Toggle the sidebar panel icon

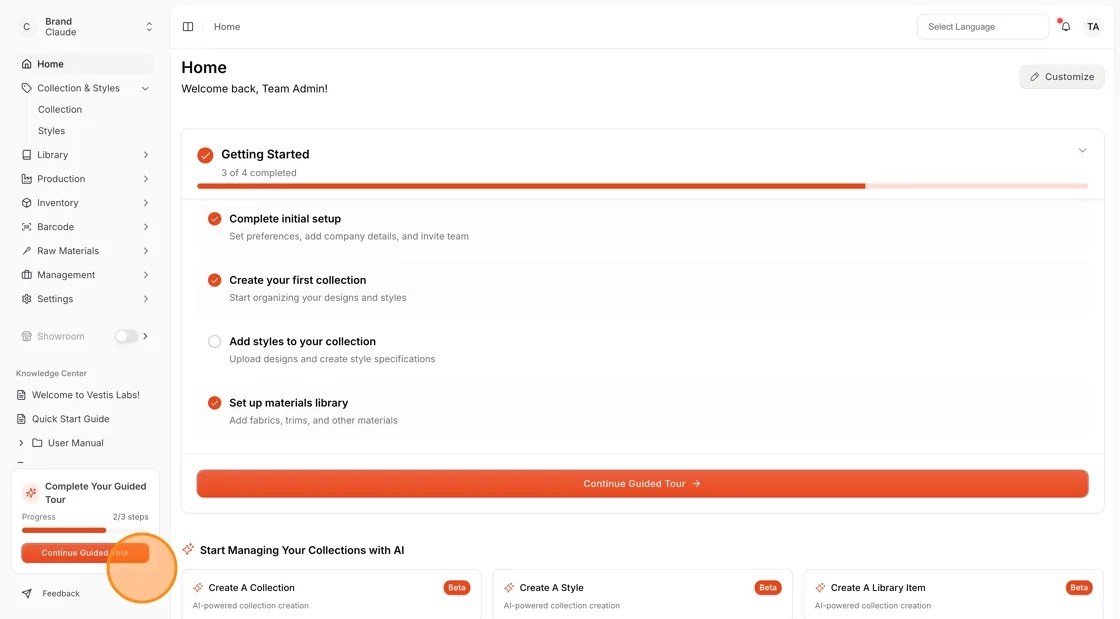pos(188,26)
